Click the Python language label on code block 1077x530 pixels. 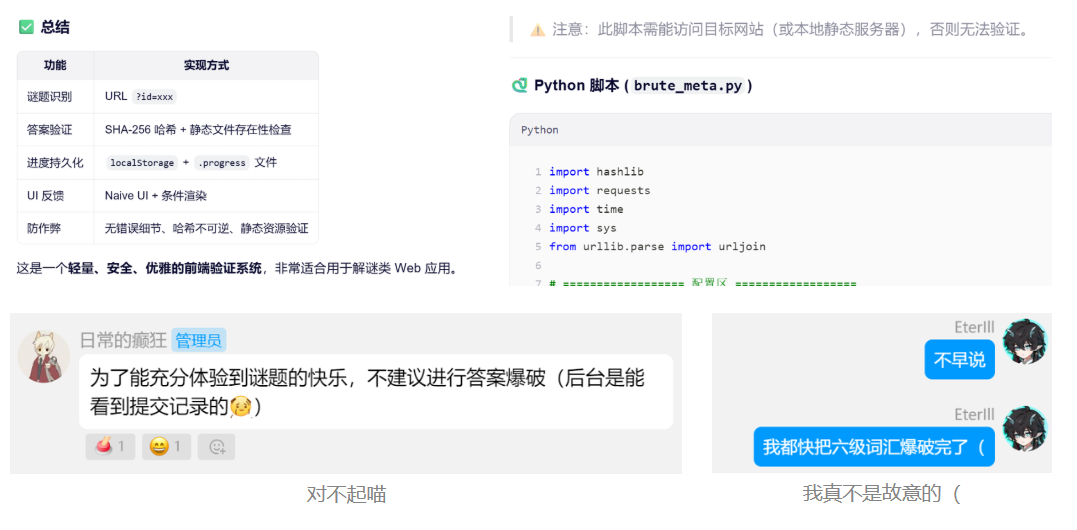(540, 130)
